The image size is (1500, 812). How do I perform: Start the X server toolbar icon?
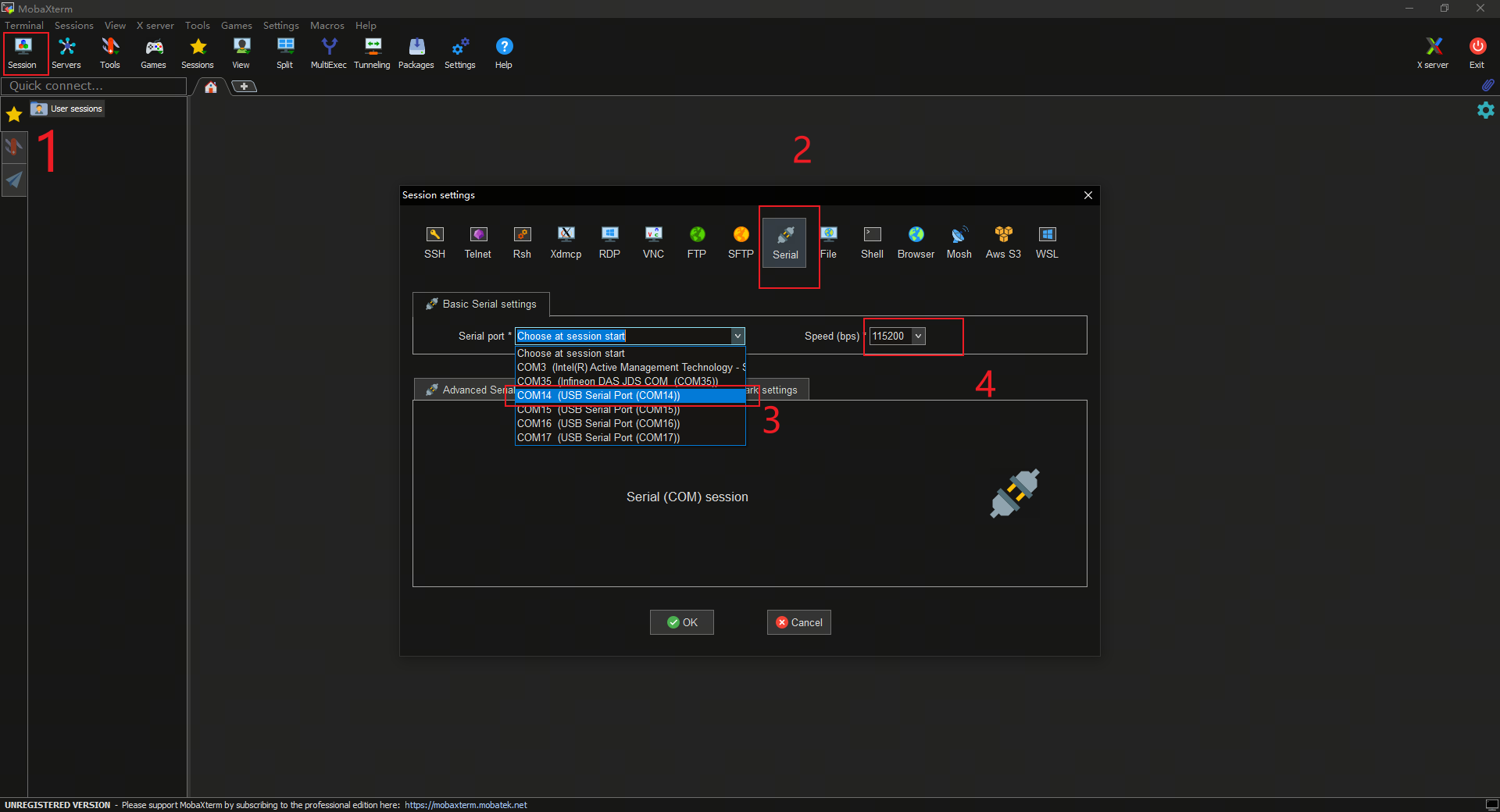(1434, 53)
